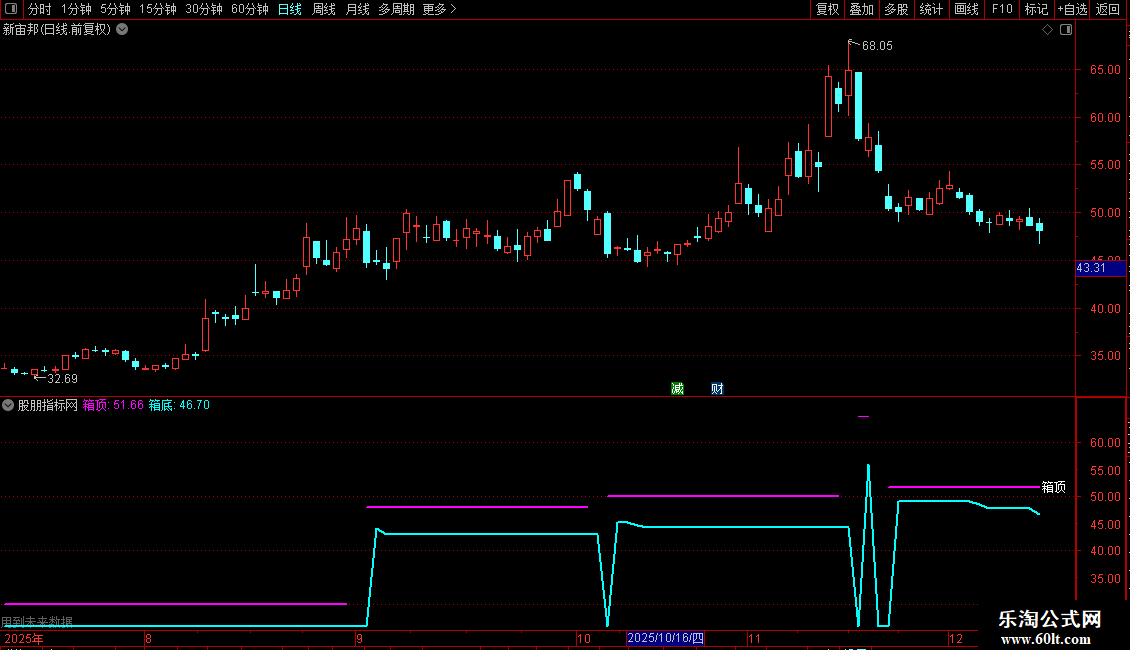Open F10 company information
This screenshot has width=1130, height=650.
click(x=1002, y=9)
